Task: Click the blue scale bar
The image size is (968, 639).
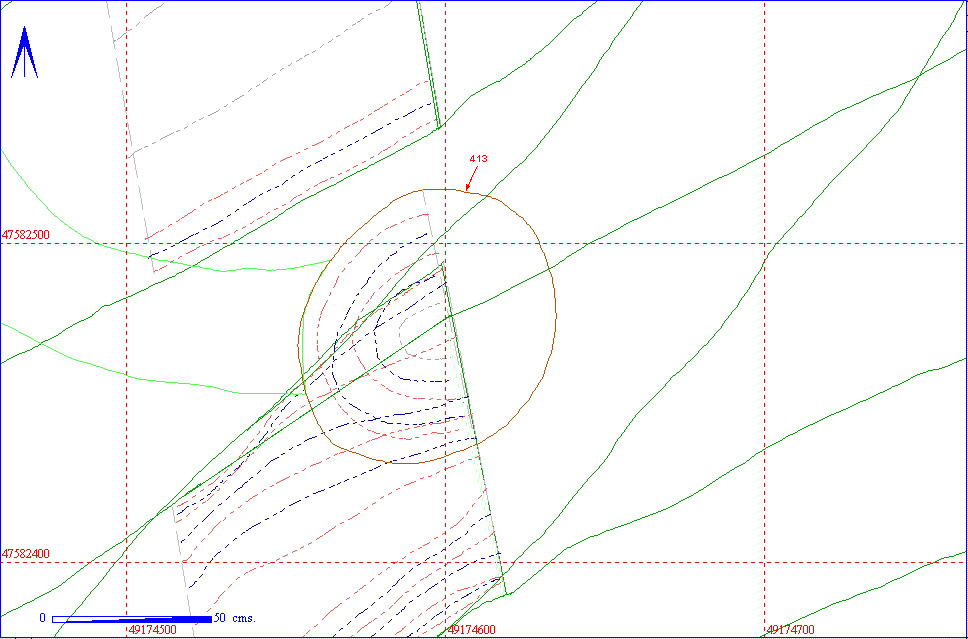Action: coord(131,619)
